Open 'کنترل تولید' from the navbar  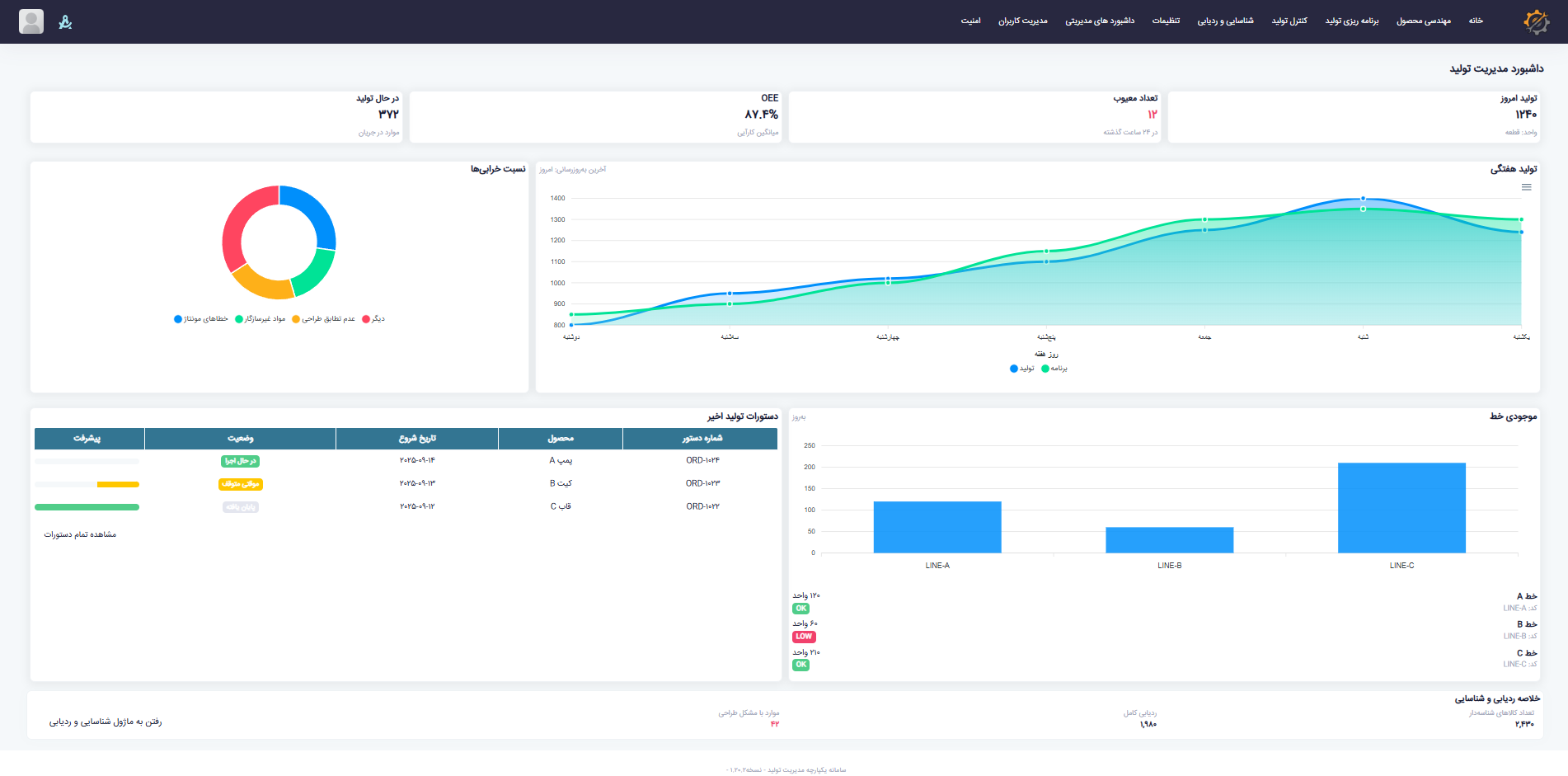click(x=1289, y=21)
